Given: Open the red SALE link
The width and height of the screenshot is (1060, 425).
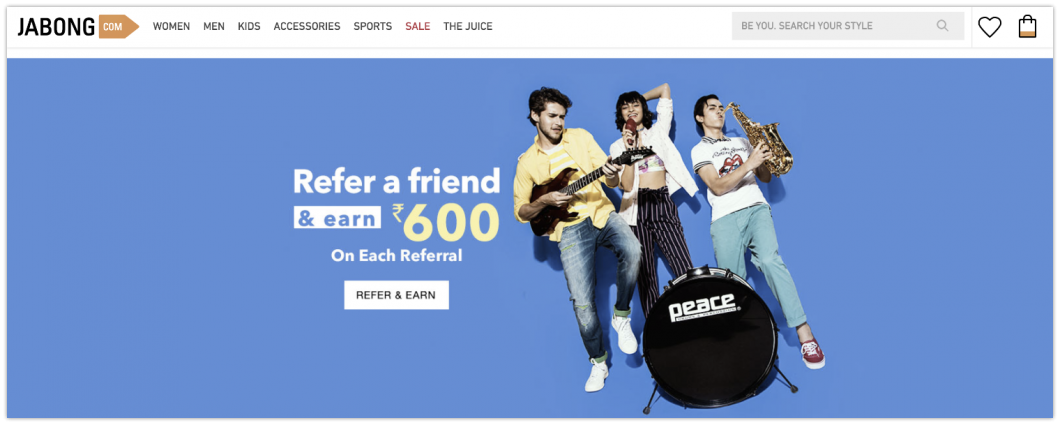Looking at the screenshot, I should 418,26.
